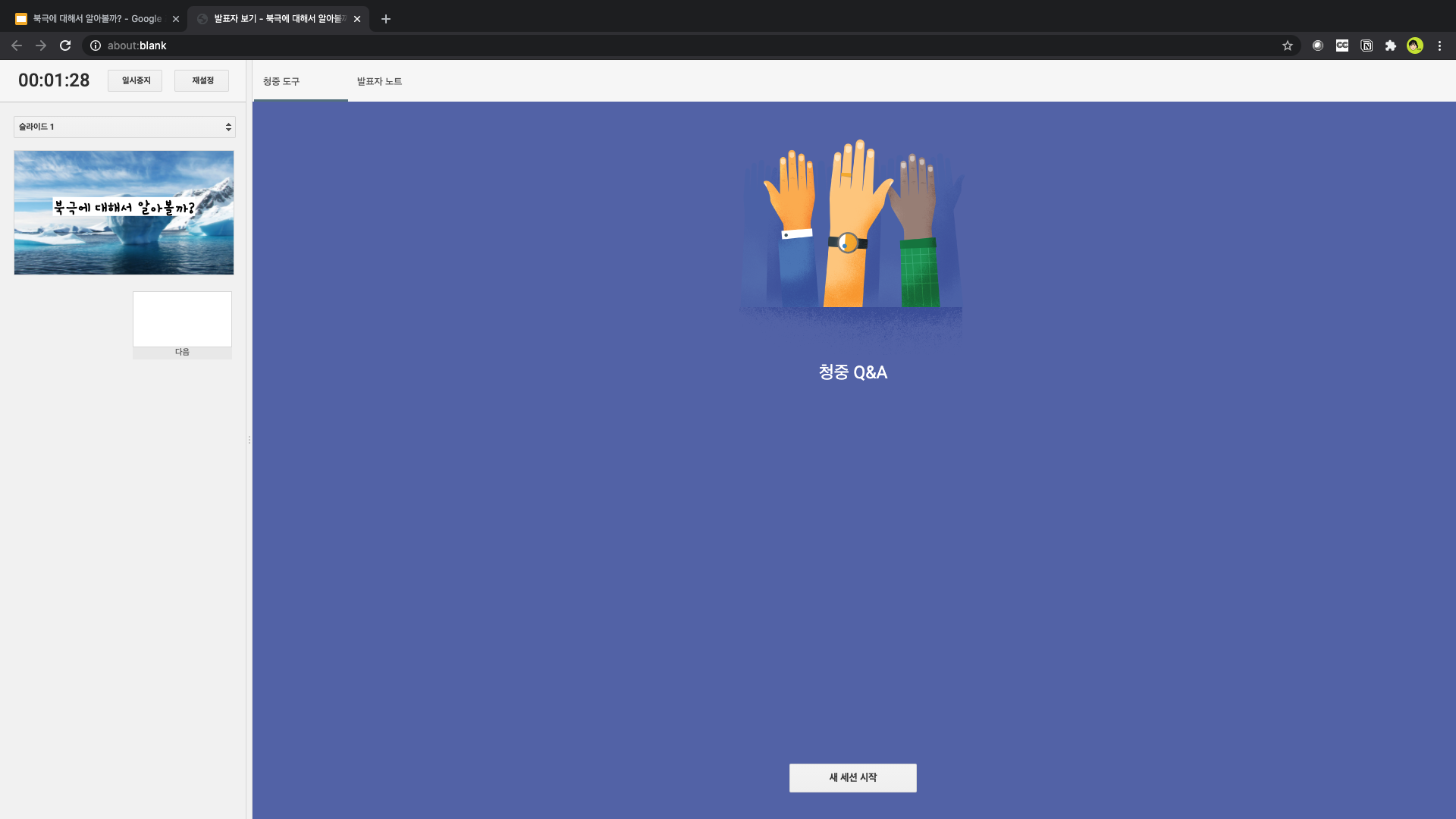Bookmark this page with the star icon
This screenshot has width=1456, height=819.
1287,45
